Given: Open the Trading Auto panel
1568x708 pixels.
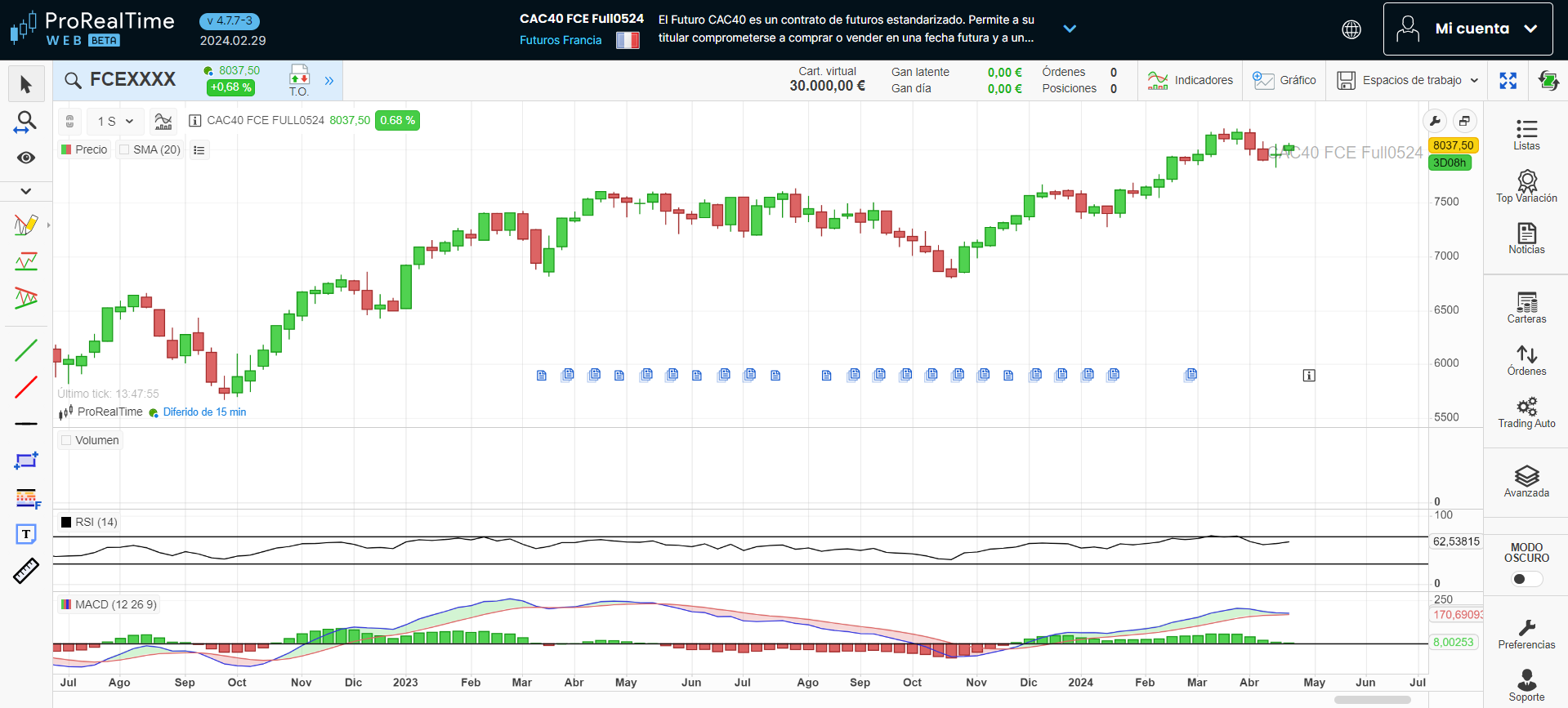Looking at the screenshot, I should 1526,412.
